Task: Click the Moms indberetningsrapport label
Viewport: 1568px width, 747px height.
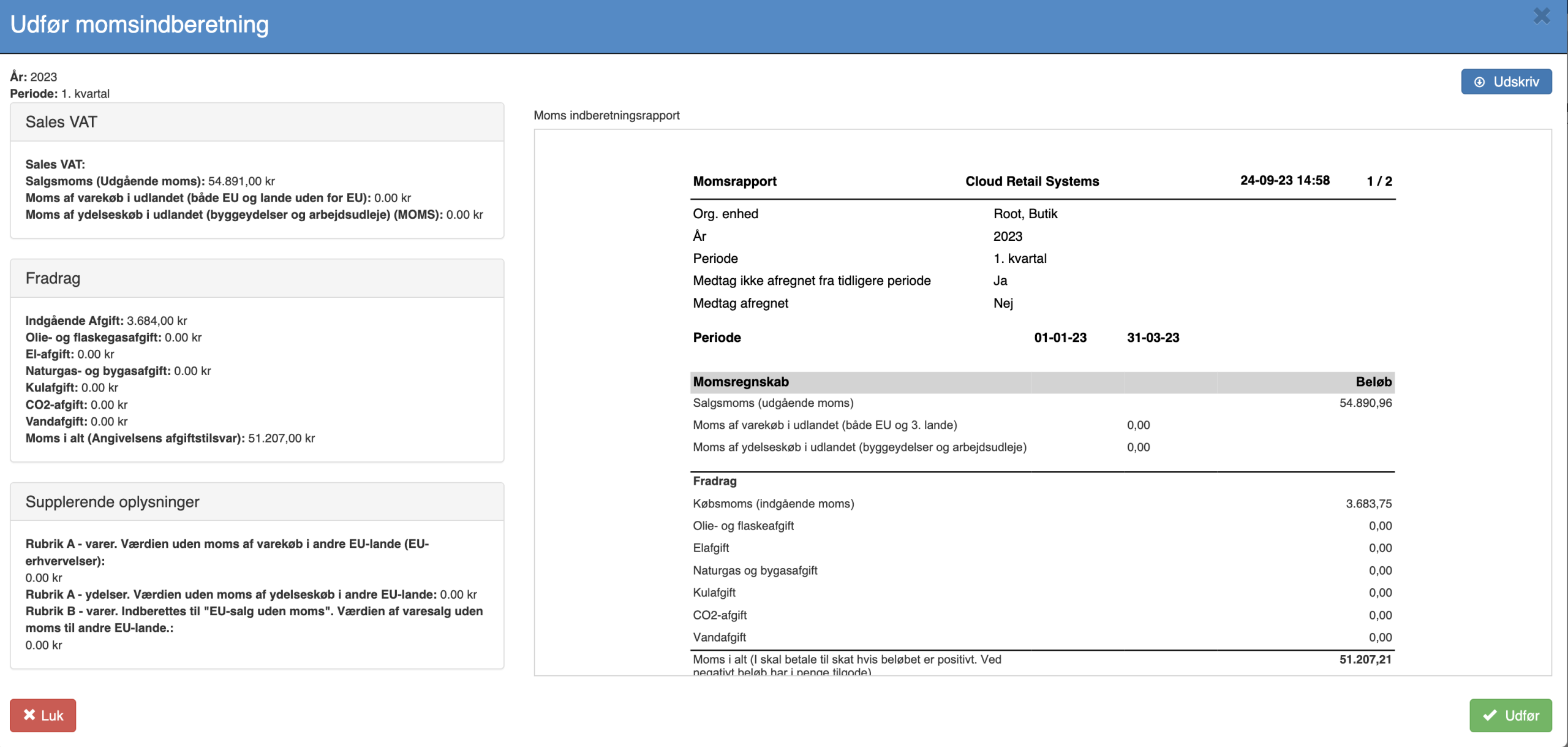Action: pos(606,115)
